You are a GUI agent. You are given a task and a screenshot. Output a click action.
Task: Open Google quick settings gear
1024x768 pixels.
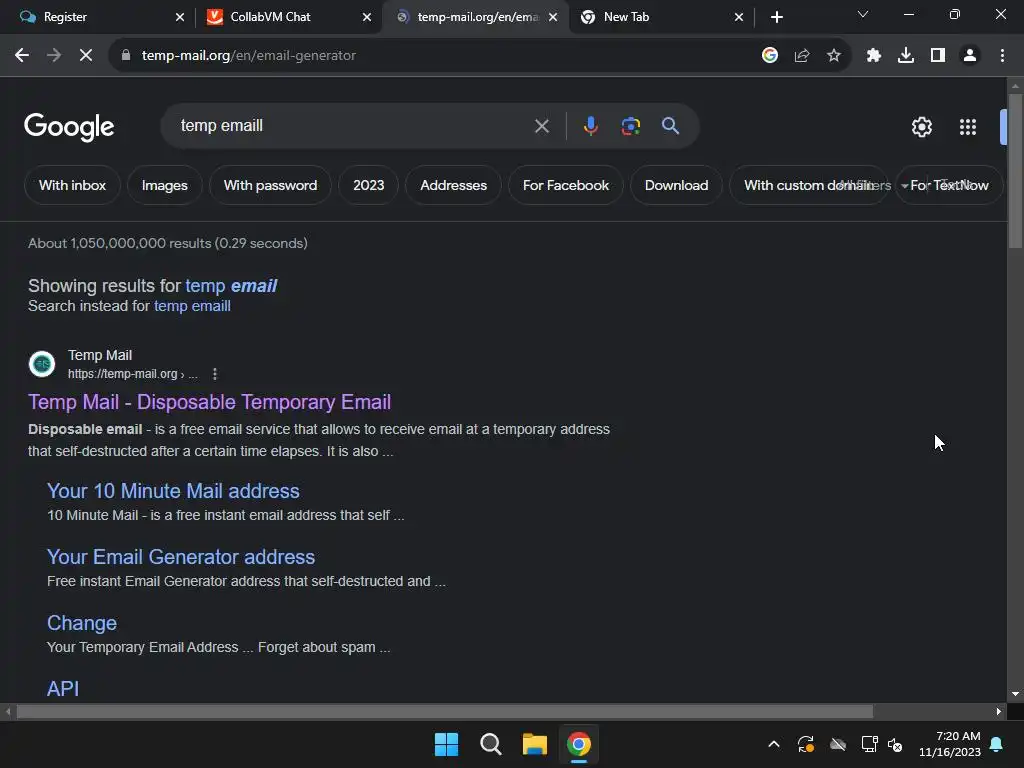(x=921, y=127)
